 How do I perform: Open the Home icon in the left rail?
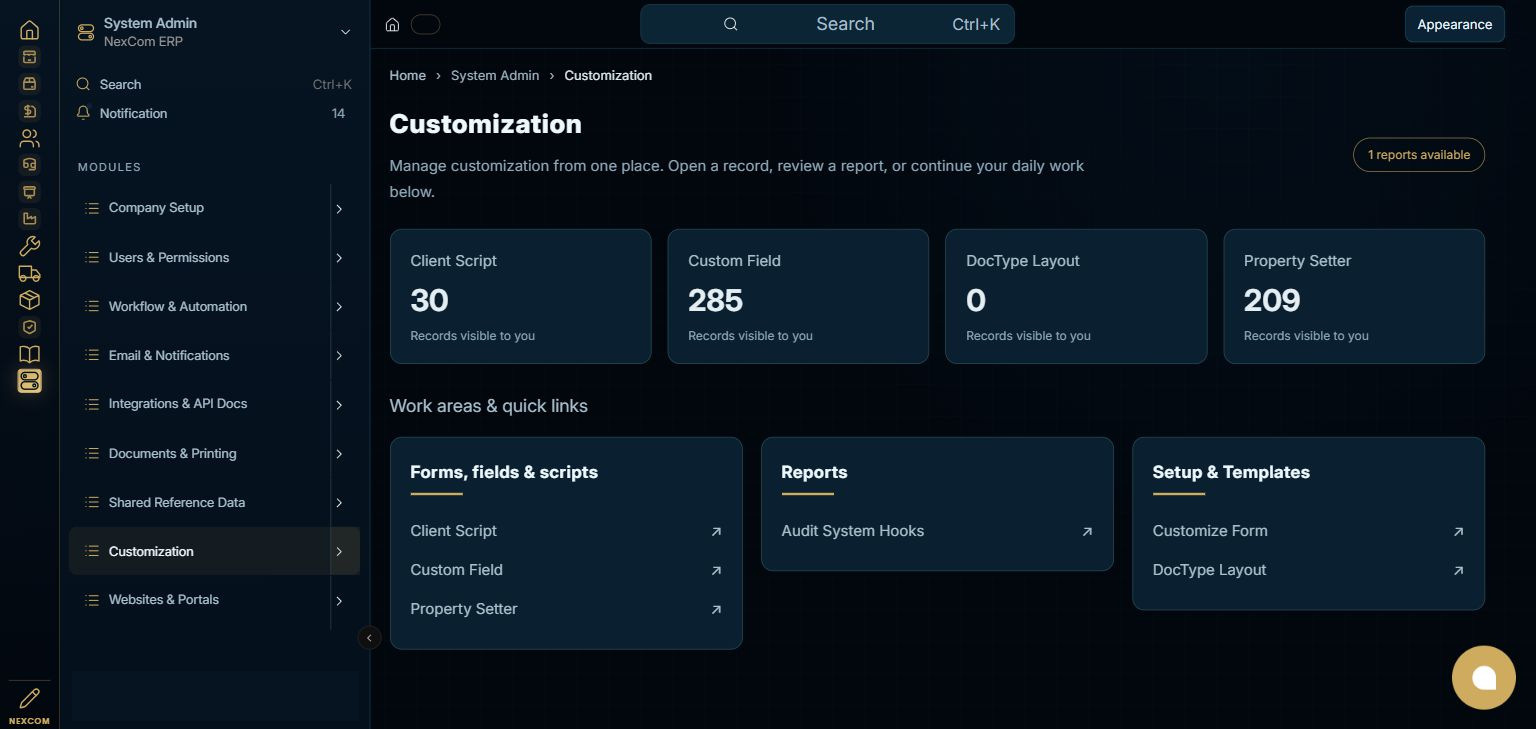29,30
